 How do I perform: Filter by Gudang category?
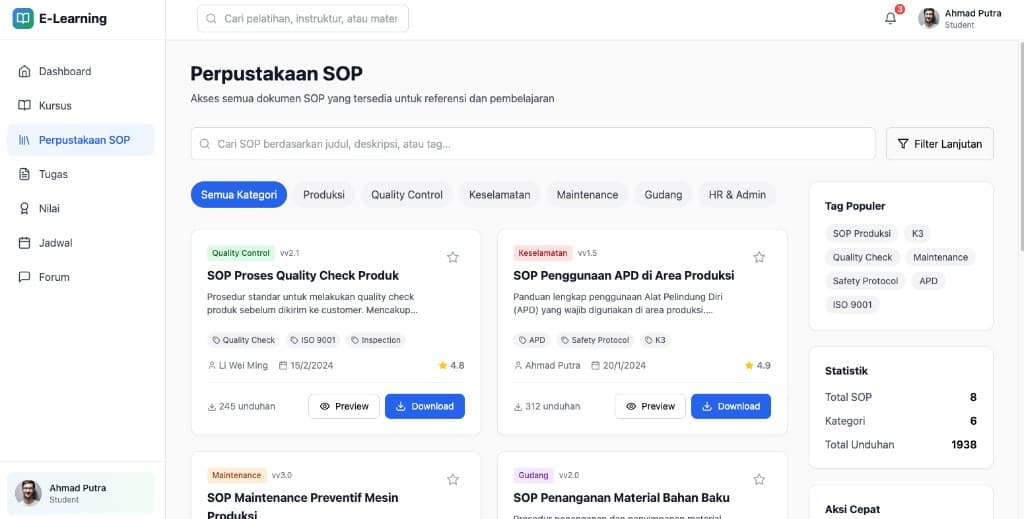(664, 195)
